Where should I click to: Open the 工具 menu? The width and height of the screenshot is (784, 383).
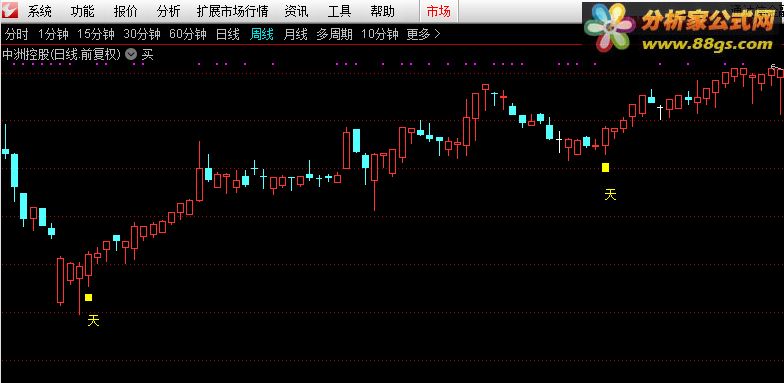tap(340, 11)
